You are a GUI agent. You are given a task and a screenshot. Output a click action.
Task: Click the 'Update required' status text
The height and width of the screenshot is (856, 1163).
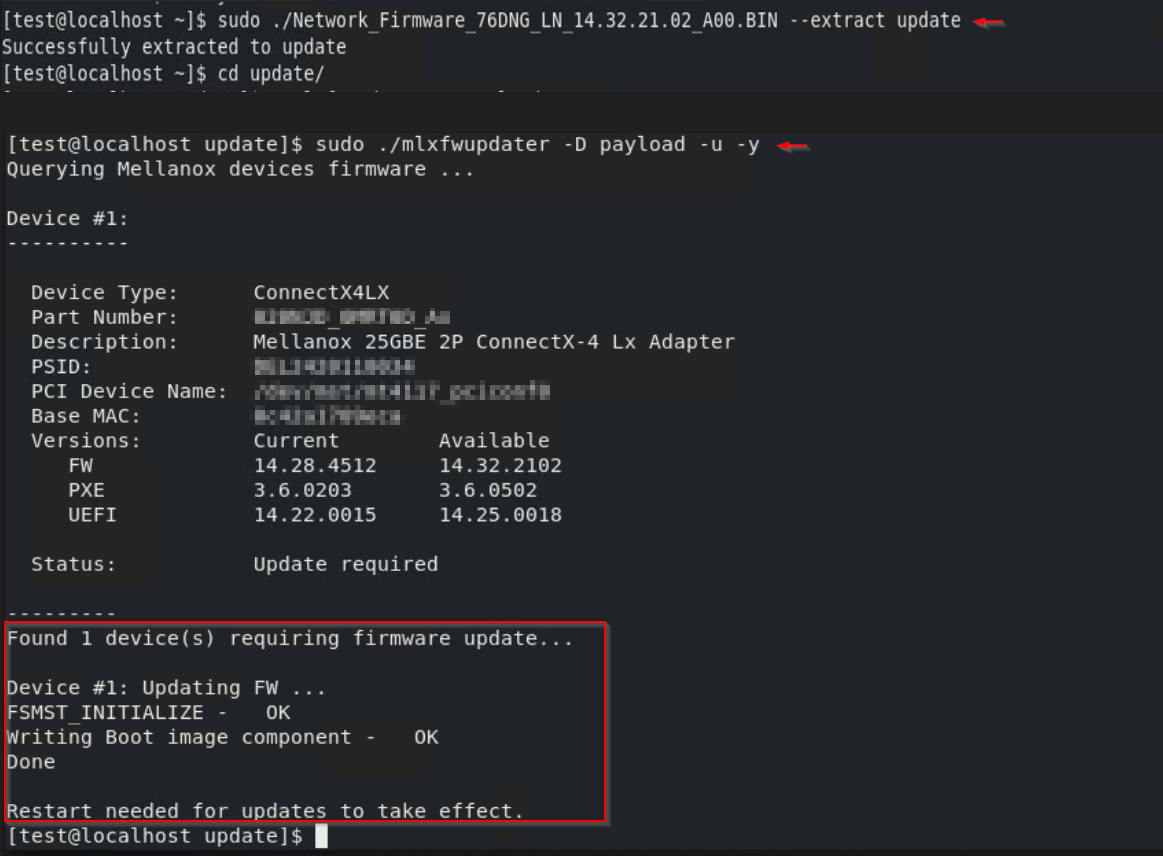click(x=345, y=564)
